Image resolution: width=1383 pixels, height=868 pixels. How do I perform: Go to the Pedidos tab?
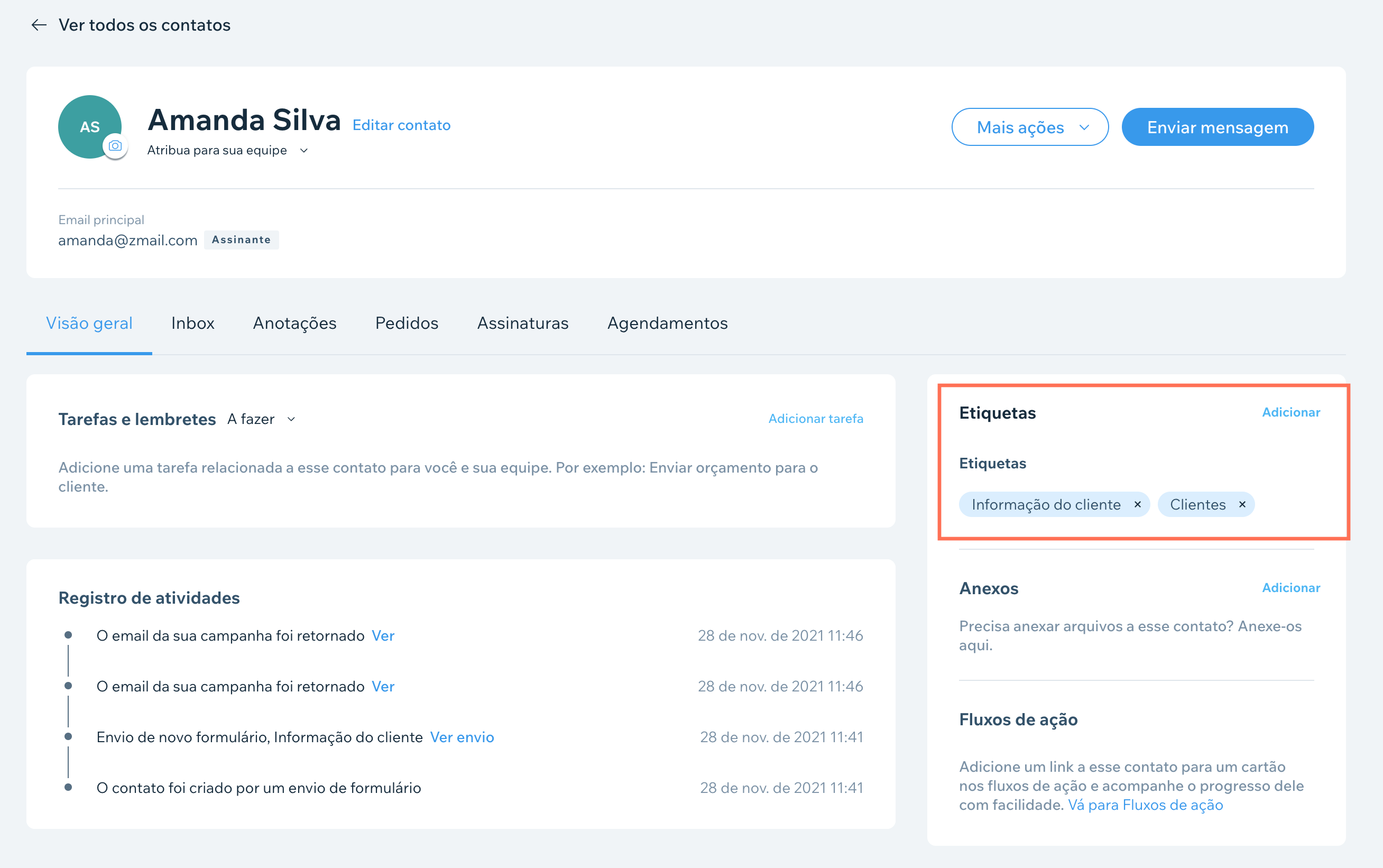click(x=407, y=323)
